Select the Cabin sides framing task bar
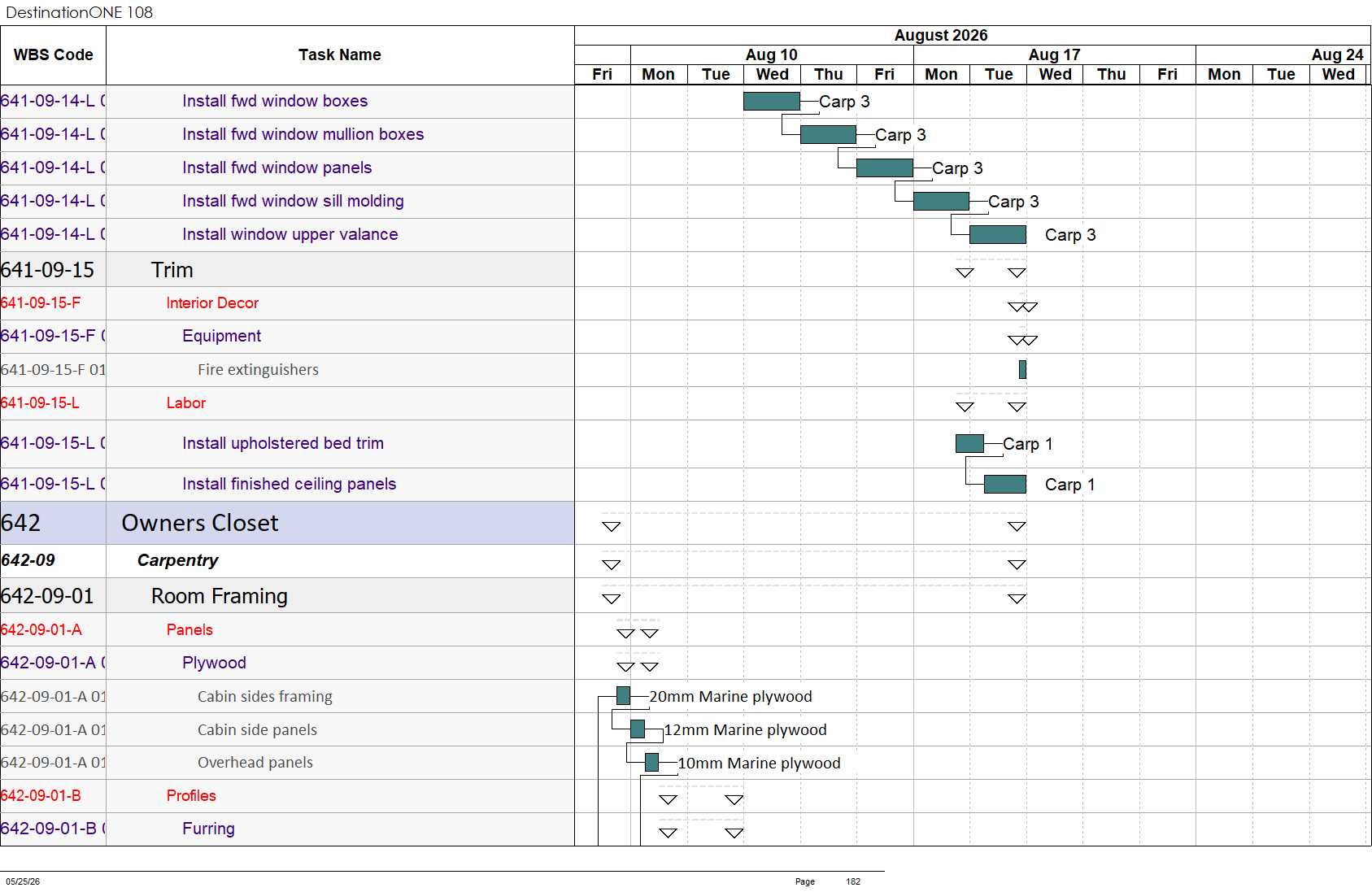Screen dimensions: 1372x892 tap(624, 695)
